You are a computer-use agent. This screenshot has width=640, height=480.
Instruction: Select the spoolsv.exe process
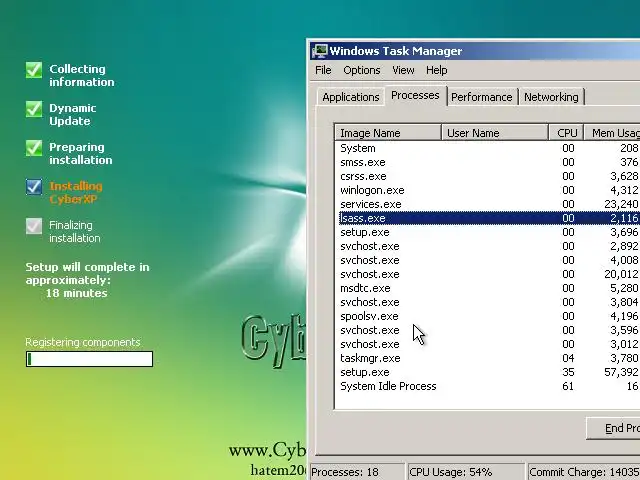pyautogui.click(x=488, y=316)
